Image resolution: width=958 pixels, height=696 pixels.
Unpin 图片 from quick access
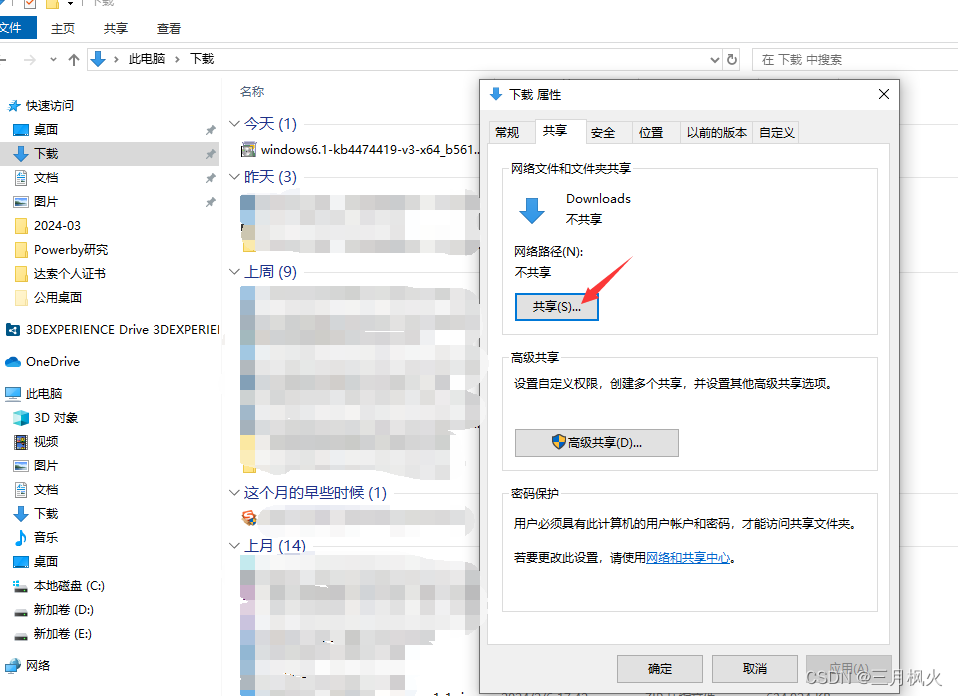pos(209,203)
